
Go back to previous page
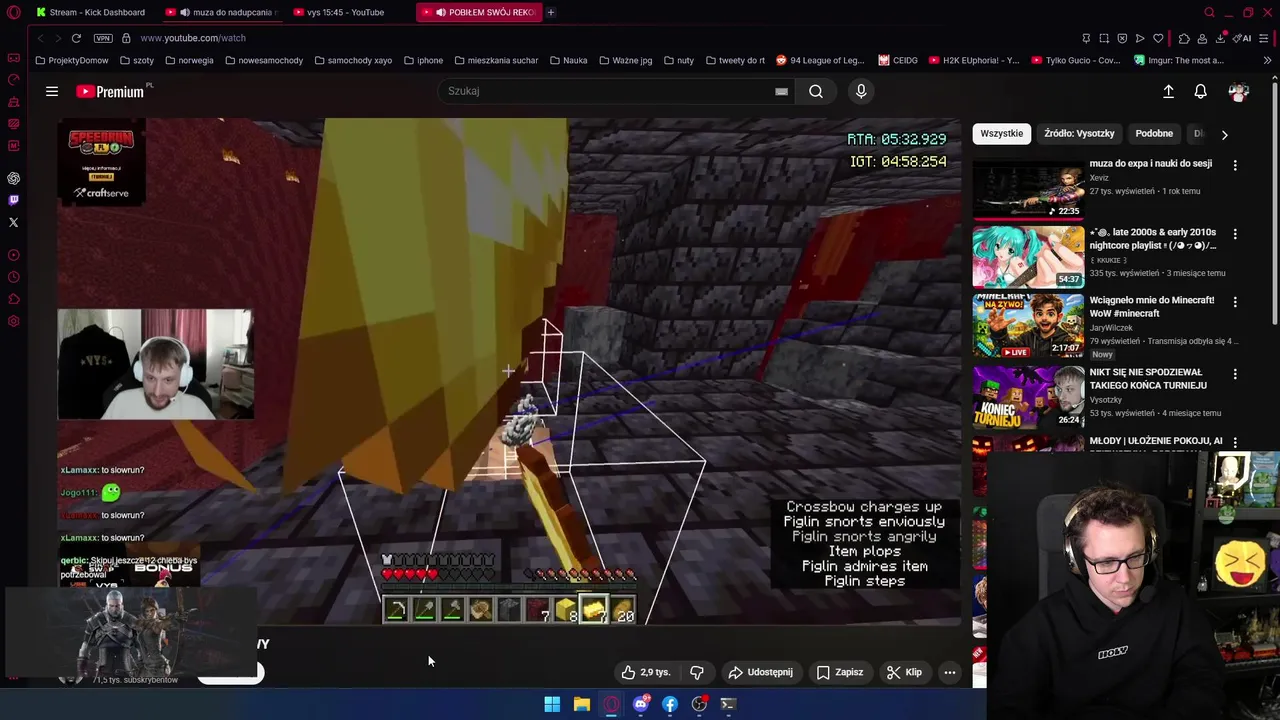pyautogui.click(x=40, y=38)
